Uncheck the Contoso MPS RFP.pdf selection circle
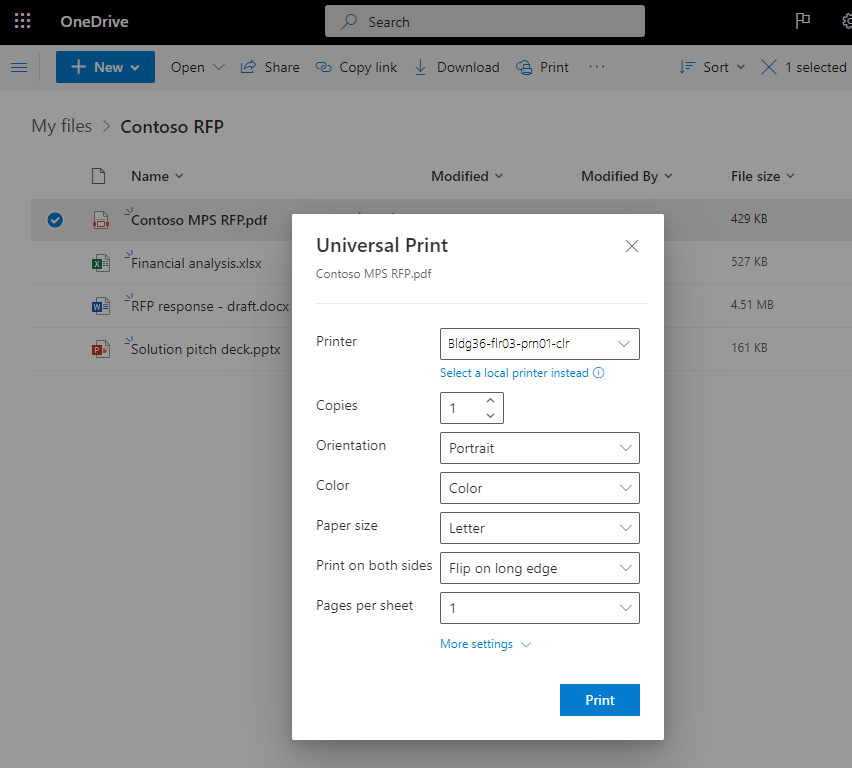Viewport: 852px width, 768px height. [x=55, y=220]
